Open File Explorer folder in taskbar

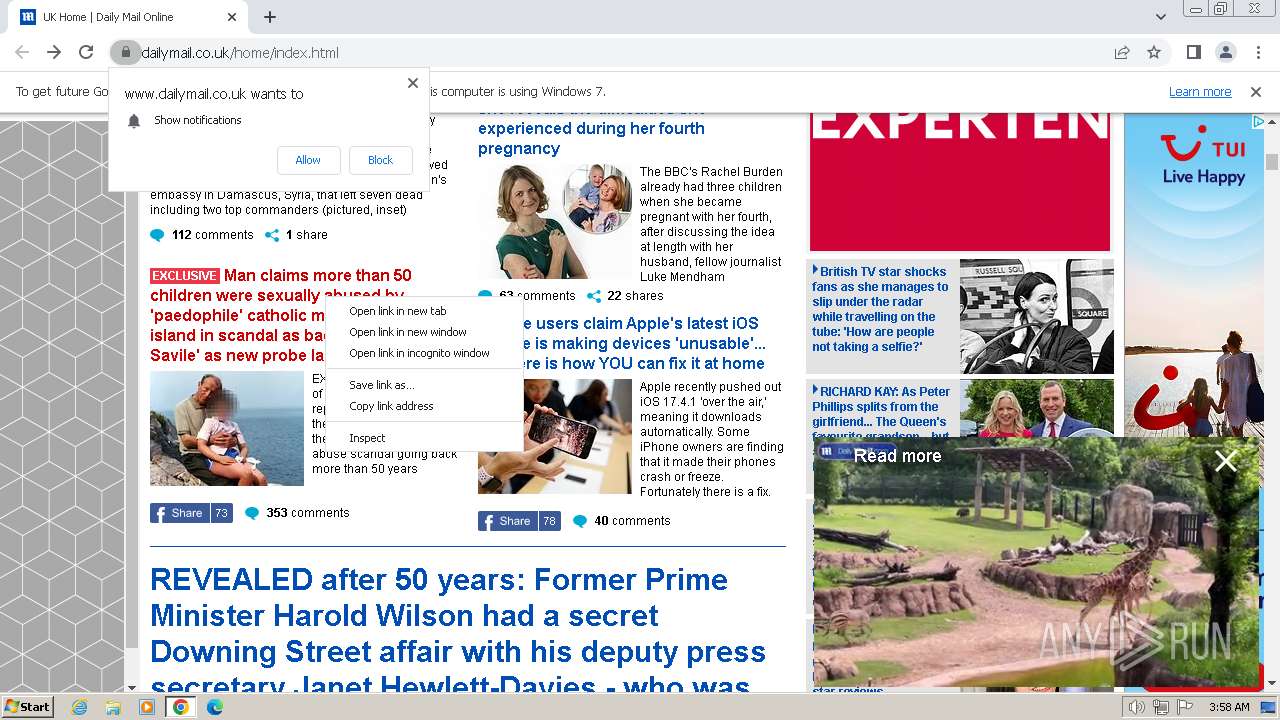tap(113, 707)
